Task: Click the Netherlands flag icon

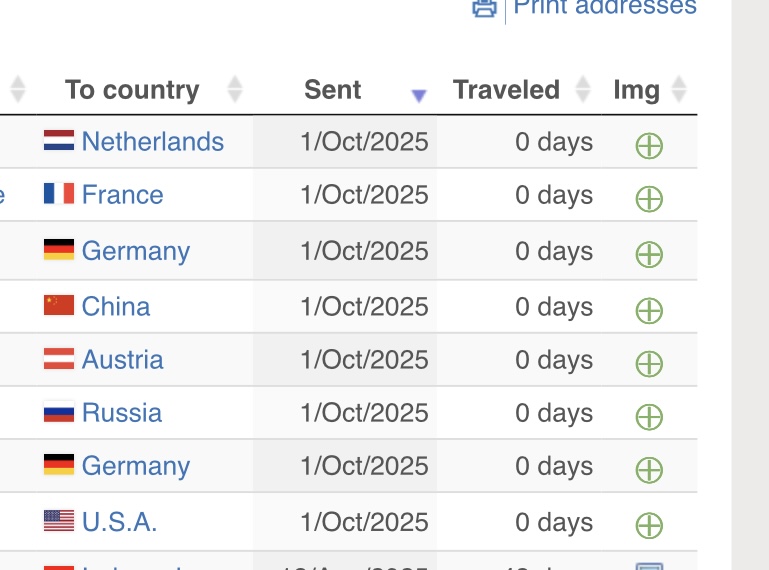Action: coord(59,141)
